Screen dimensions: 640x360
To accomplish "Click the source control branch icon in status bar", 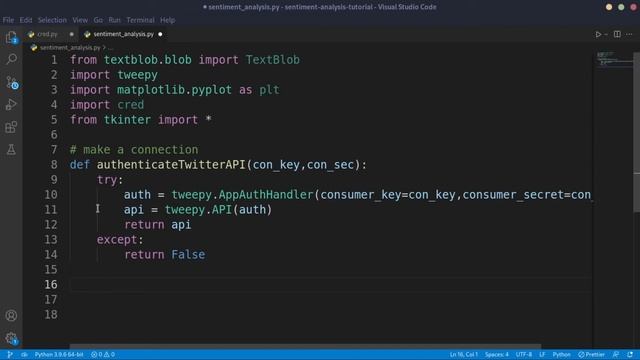I will tap(10, 355).
